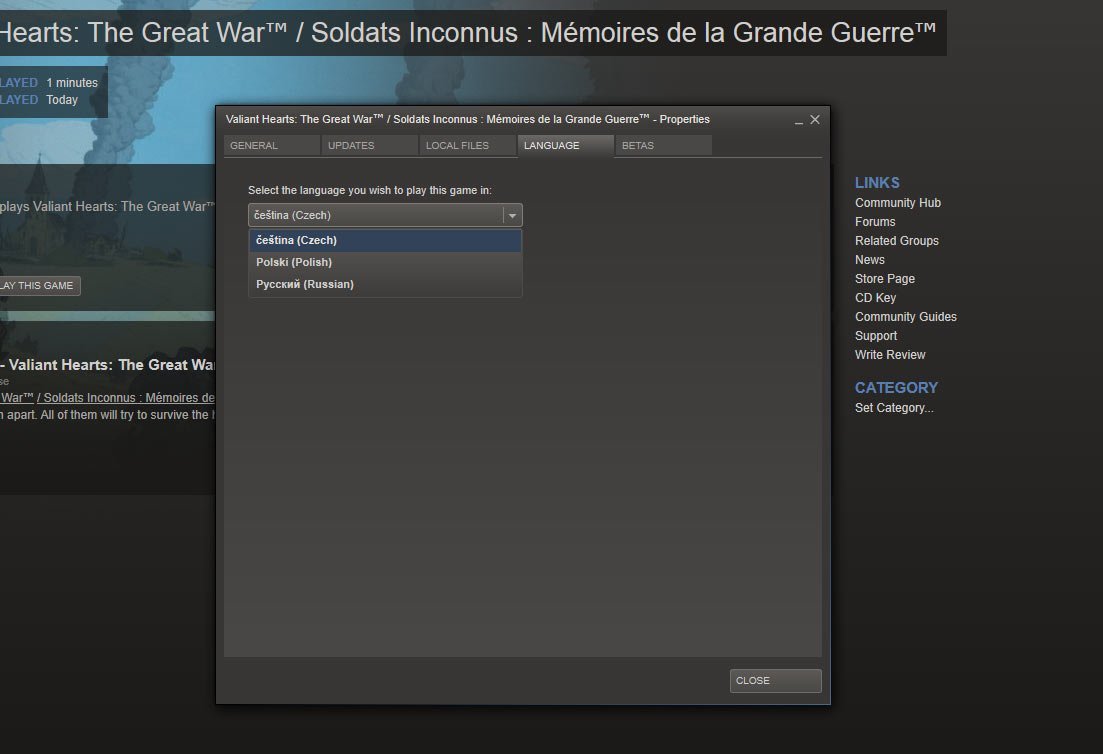
Task: Select the LANGUAGE tab
Action: (x=565, y=146)
